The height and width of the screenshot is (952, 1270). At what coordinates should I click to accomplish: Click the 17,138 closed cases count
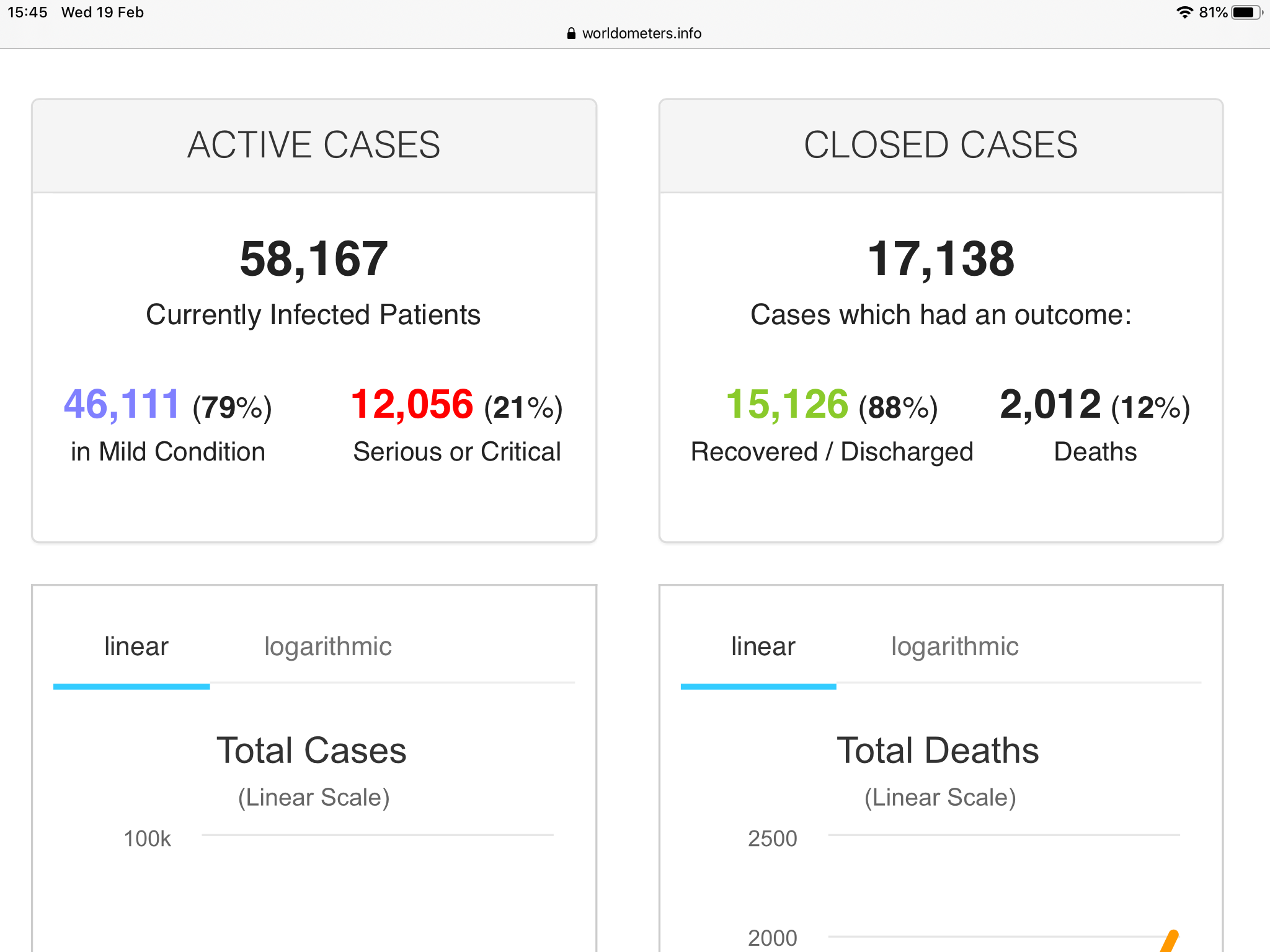(941, 259)
